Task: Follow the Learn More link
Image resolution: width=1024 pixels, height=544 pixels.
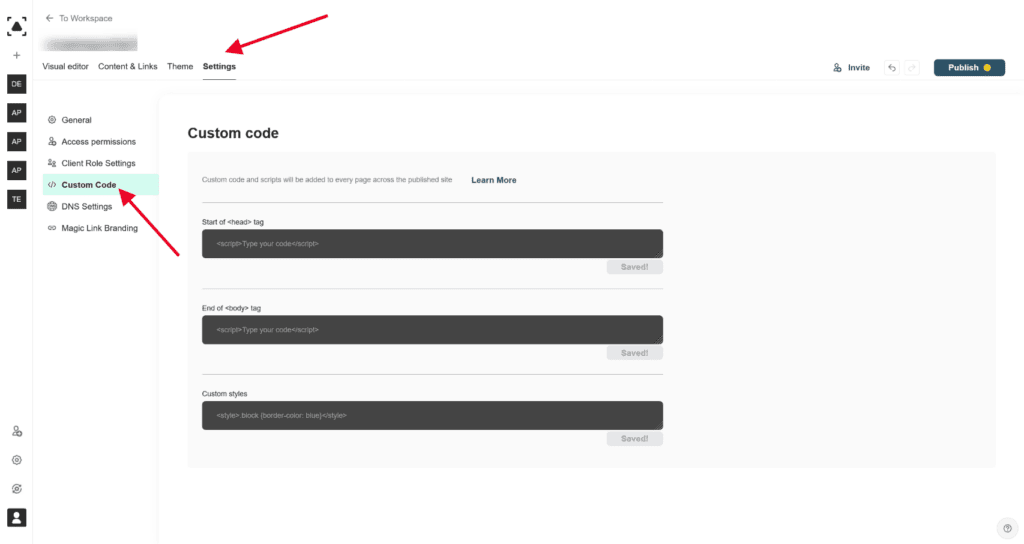Action: (x=494, y=180)
